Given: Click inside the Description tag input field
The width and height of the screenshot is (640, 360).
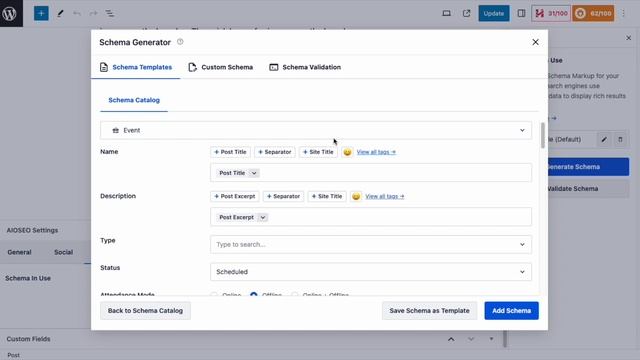Looking at the screenshot, I should point(371,218).
